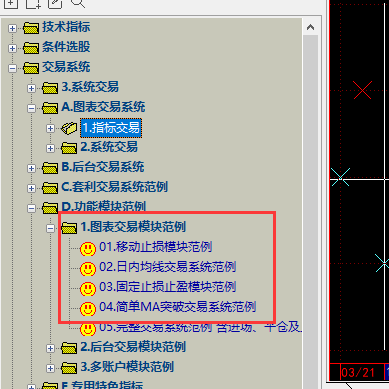Select the 技术指标 tree item
Screen dimensions: 389x389
pos(66,27)
